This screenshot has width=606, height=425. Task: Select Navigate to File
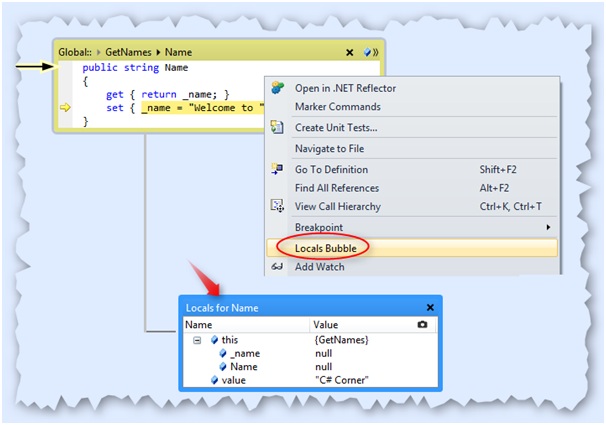[x=412, y=148]
